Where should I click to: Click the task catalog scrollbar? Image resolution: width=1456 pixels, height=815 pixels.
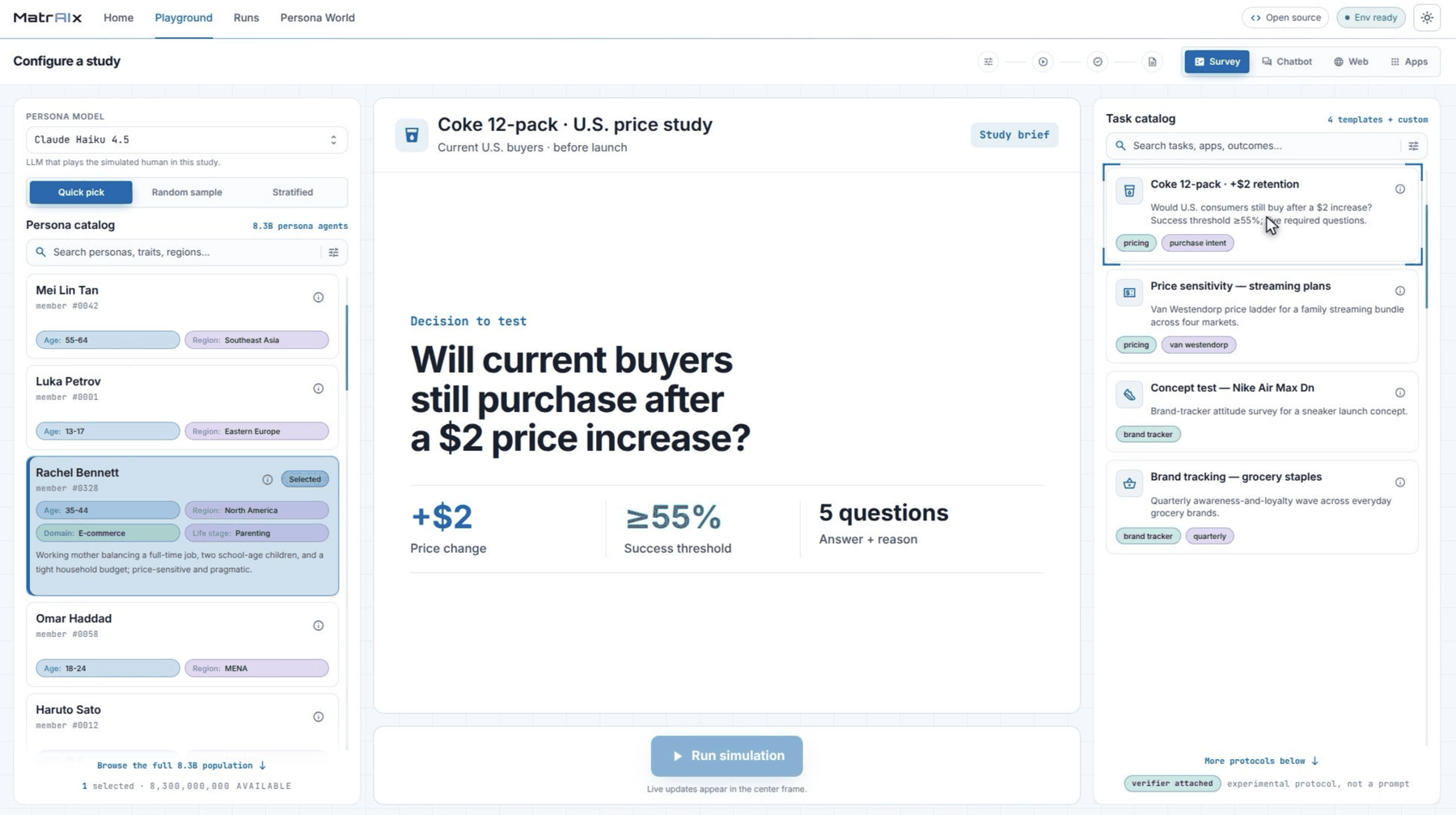pos(1426,257)
